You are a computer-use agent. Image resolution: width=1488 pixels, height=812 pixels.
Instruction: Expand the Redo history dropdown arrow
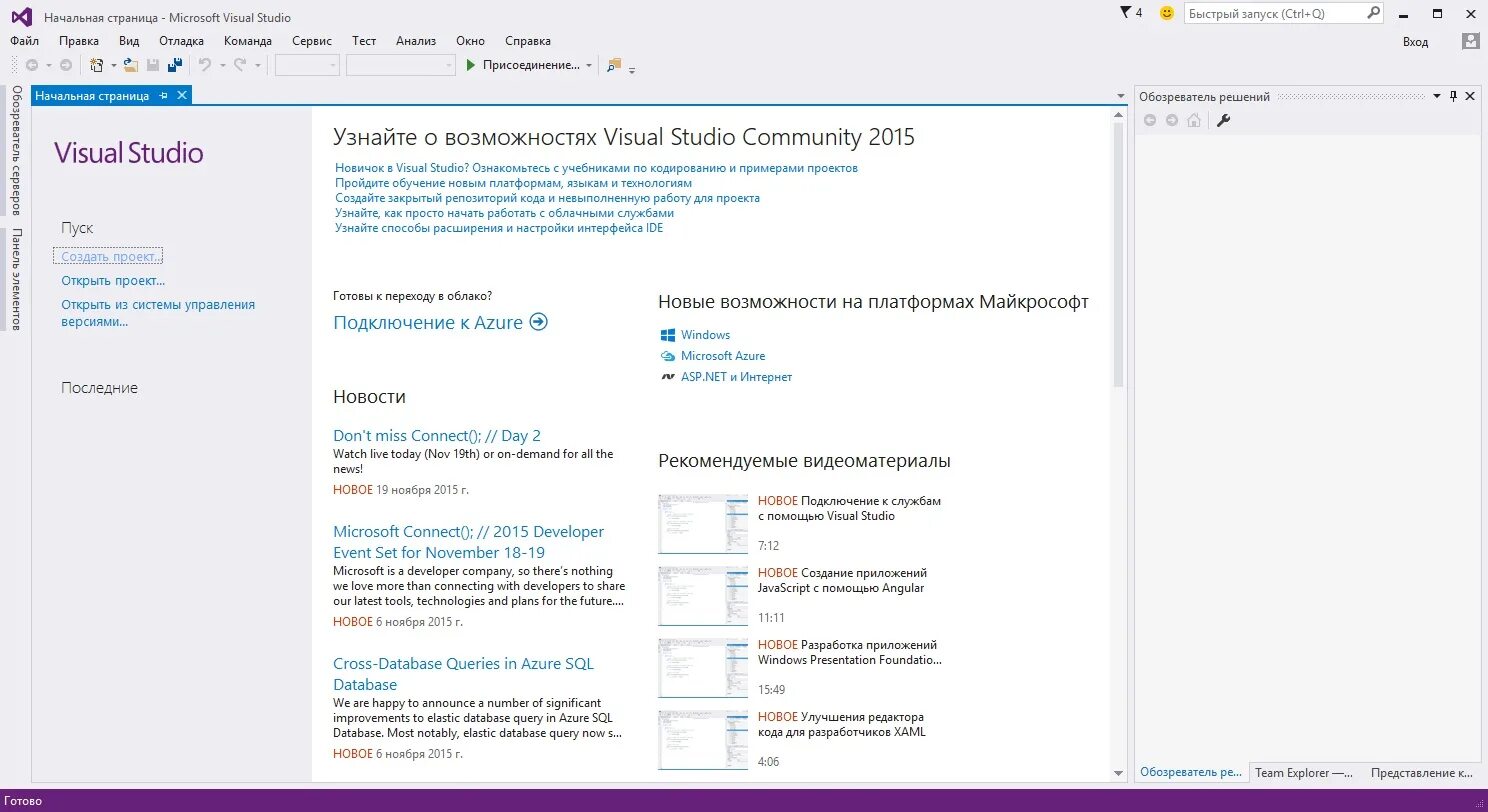[x=257, y=65]
